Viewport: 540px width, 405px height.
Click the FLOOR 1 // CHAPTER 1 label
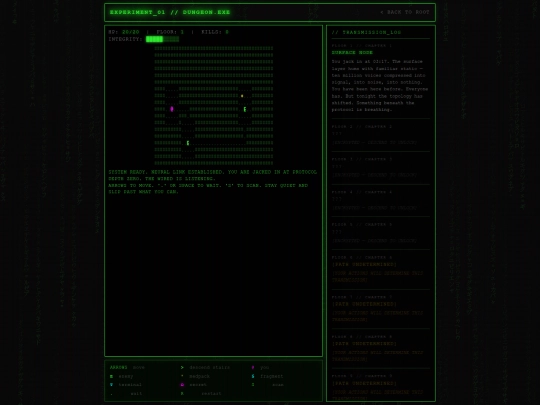coord(362,45)
